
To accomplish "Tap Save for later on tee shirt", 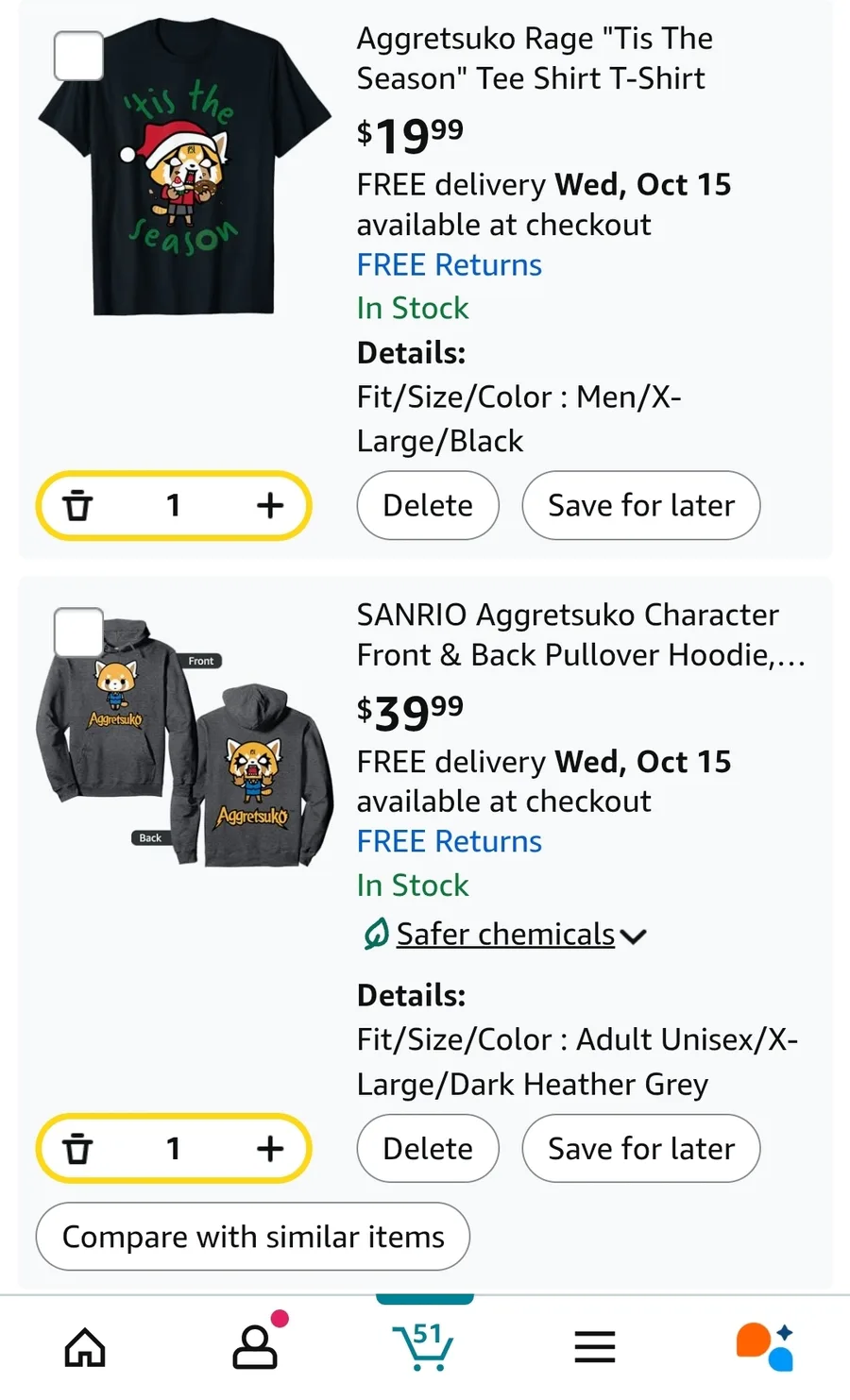I will click(641, 506).
